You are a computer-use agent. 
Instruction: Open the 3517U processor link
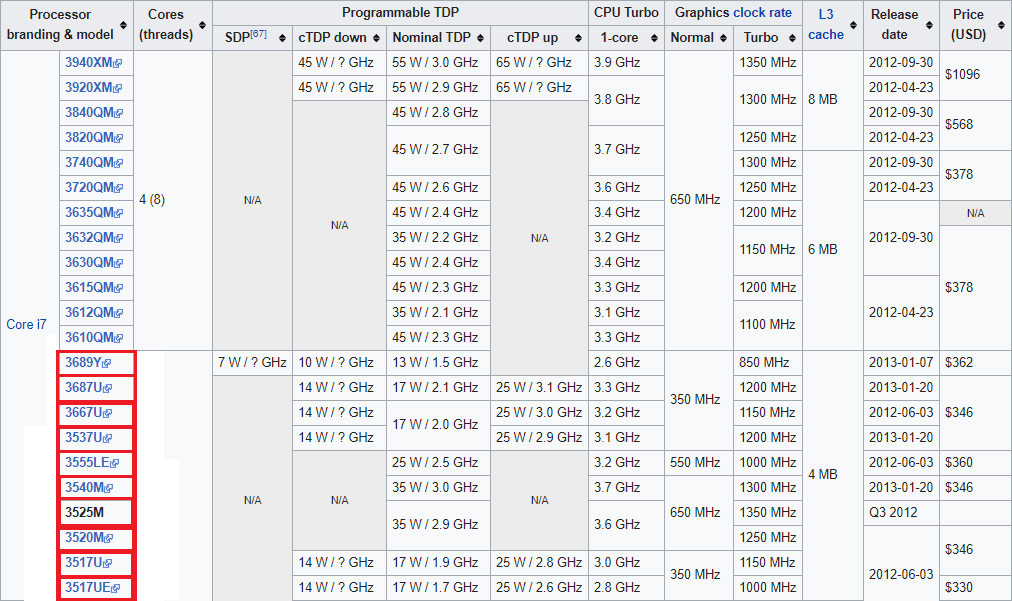[88, 563]
